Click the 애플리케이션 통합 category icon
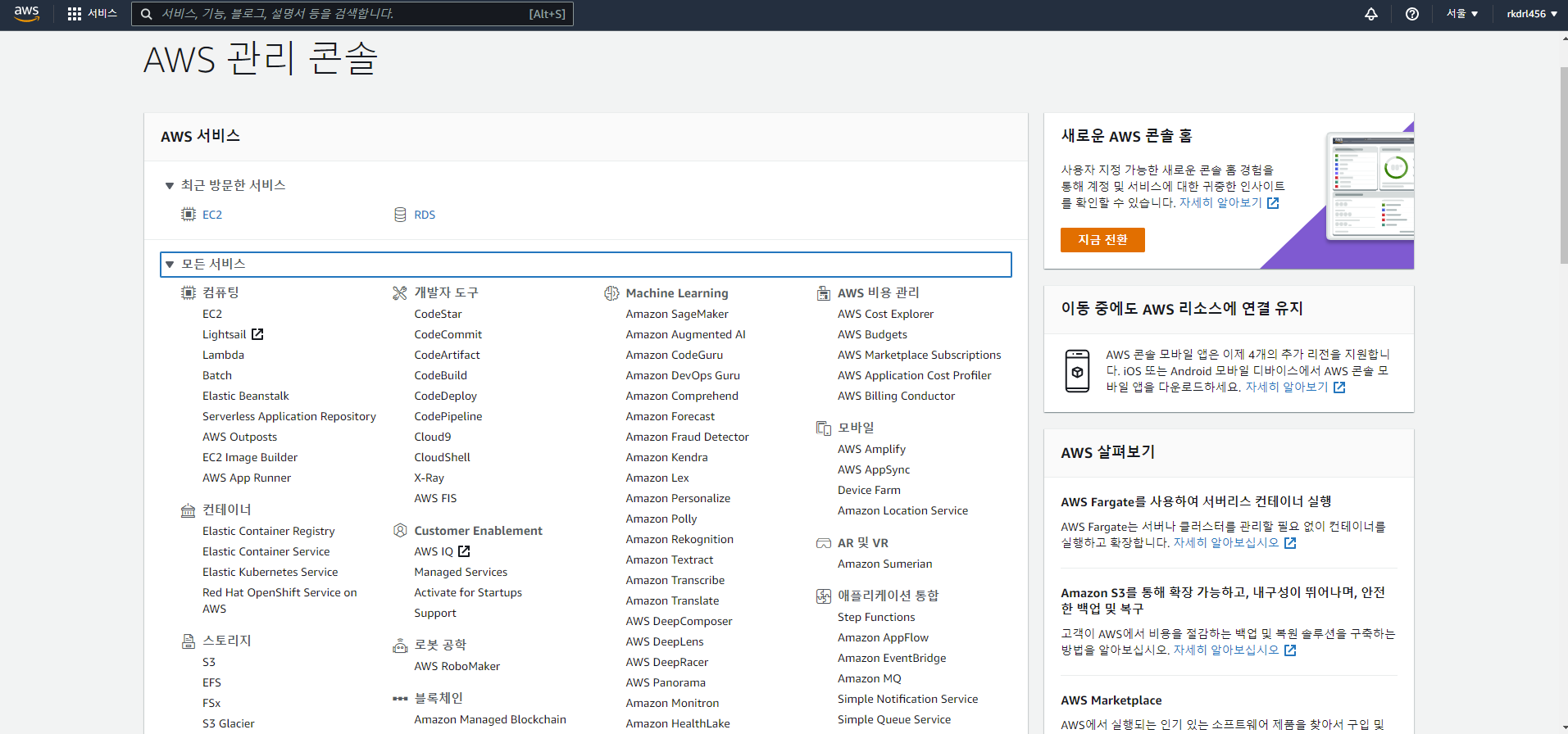 (824, 596)
